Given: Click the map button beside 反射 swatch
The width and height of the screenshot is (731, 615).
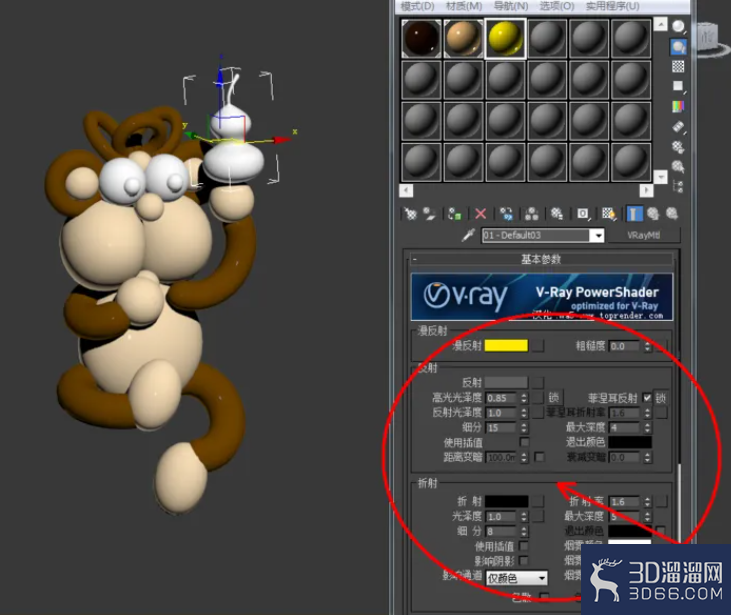Looking at the screenshot, I should [538, 383].
